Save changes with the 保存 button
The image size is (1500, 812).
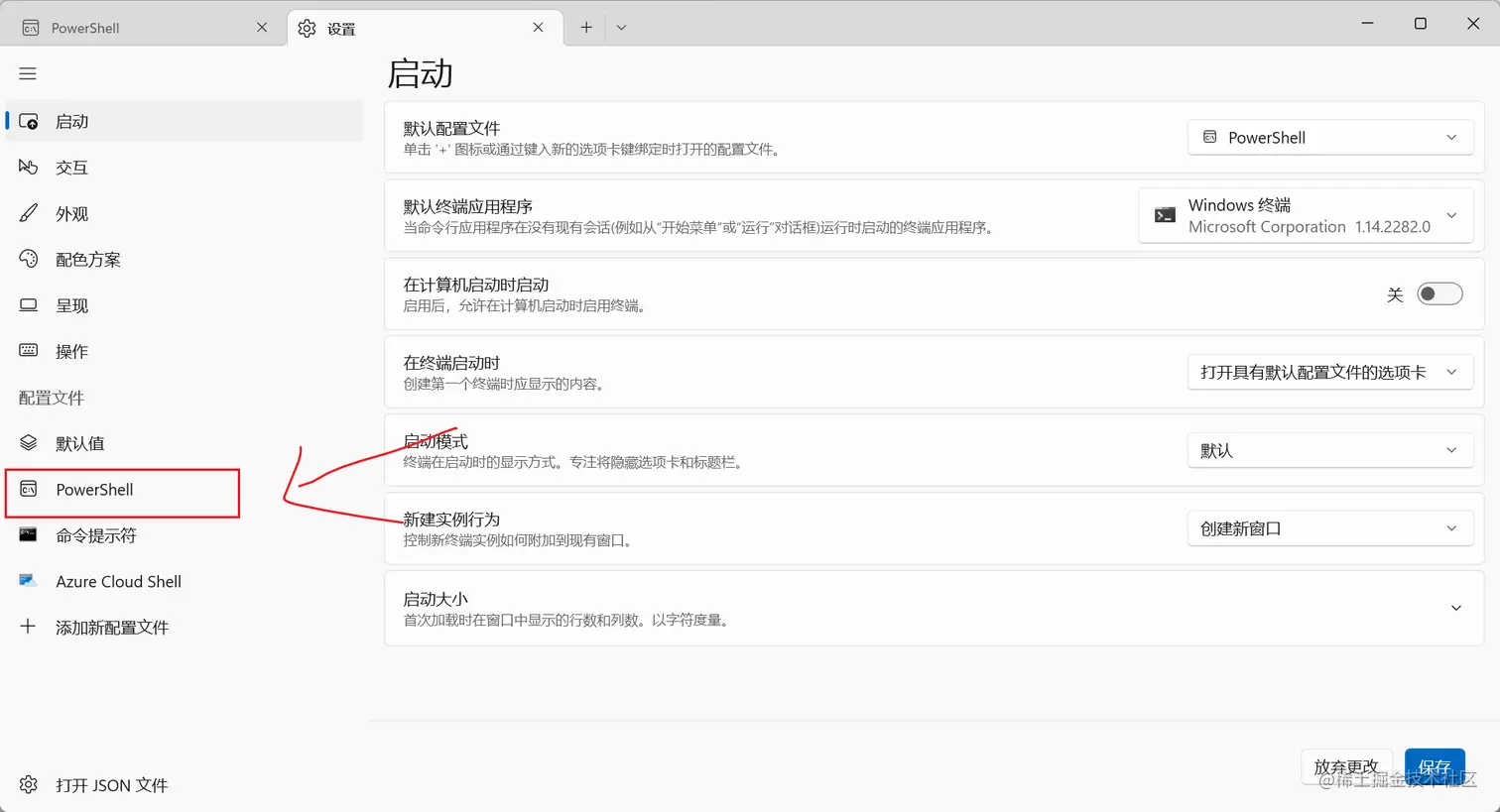tap(1435, 765)
